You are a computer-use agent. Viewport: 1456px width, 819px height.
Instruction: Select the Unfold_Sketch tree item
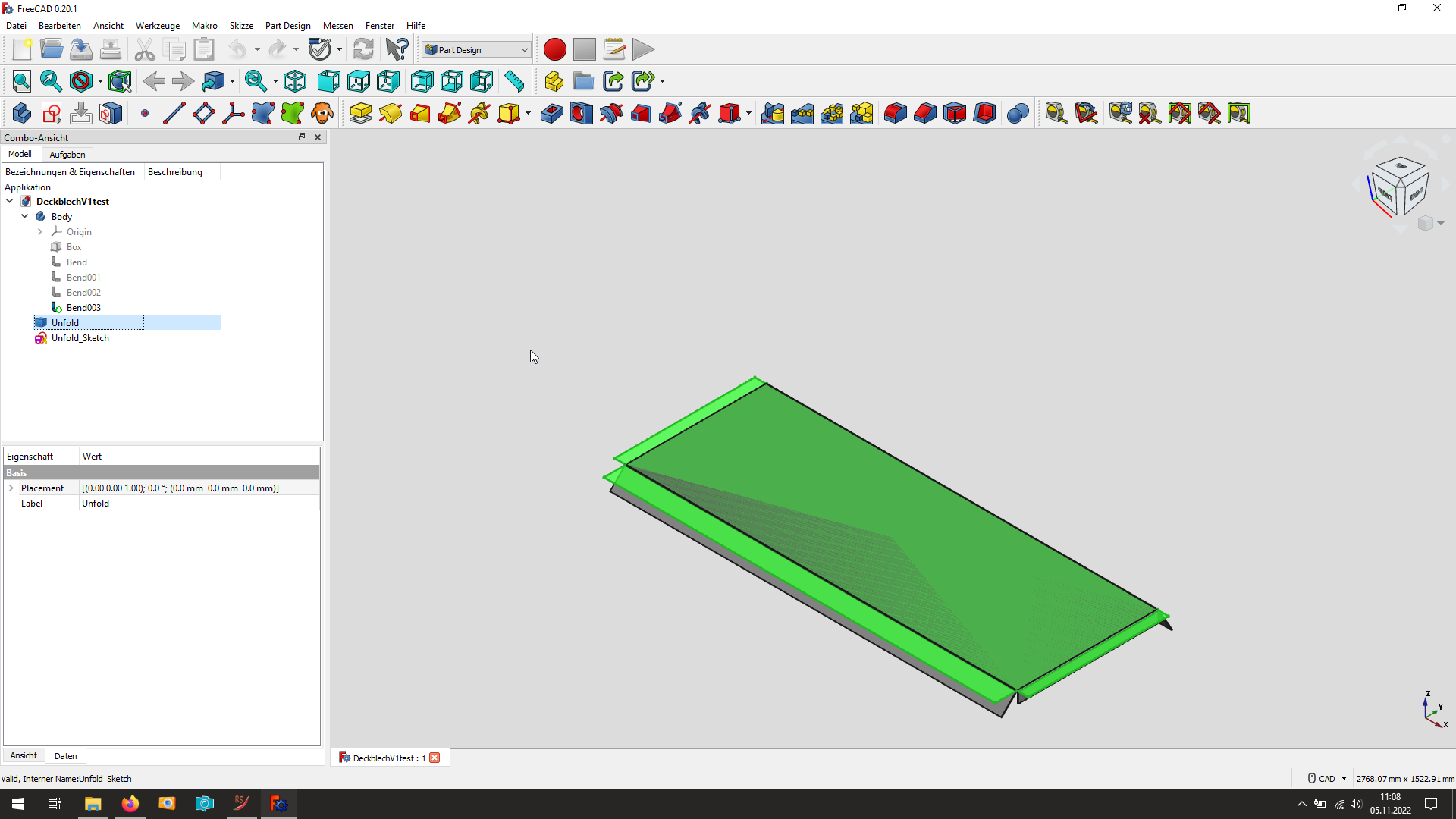point(80,338)
